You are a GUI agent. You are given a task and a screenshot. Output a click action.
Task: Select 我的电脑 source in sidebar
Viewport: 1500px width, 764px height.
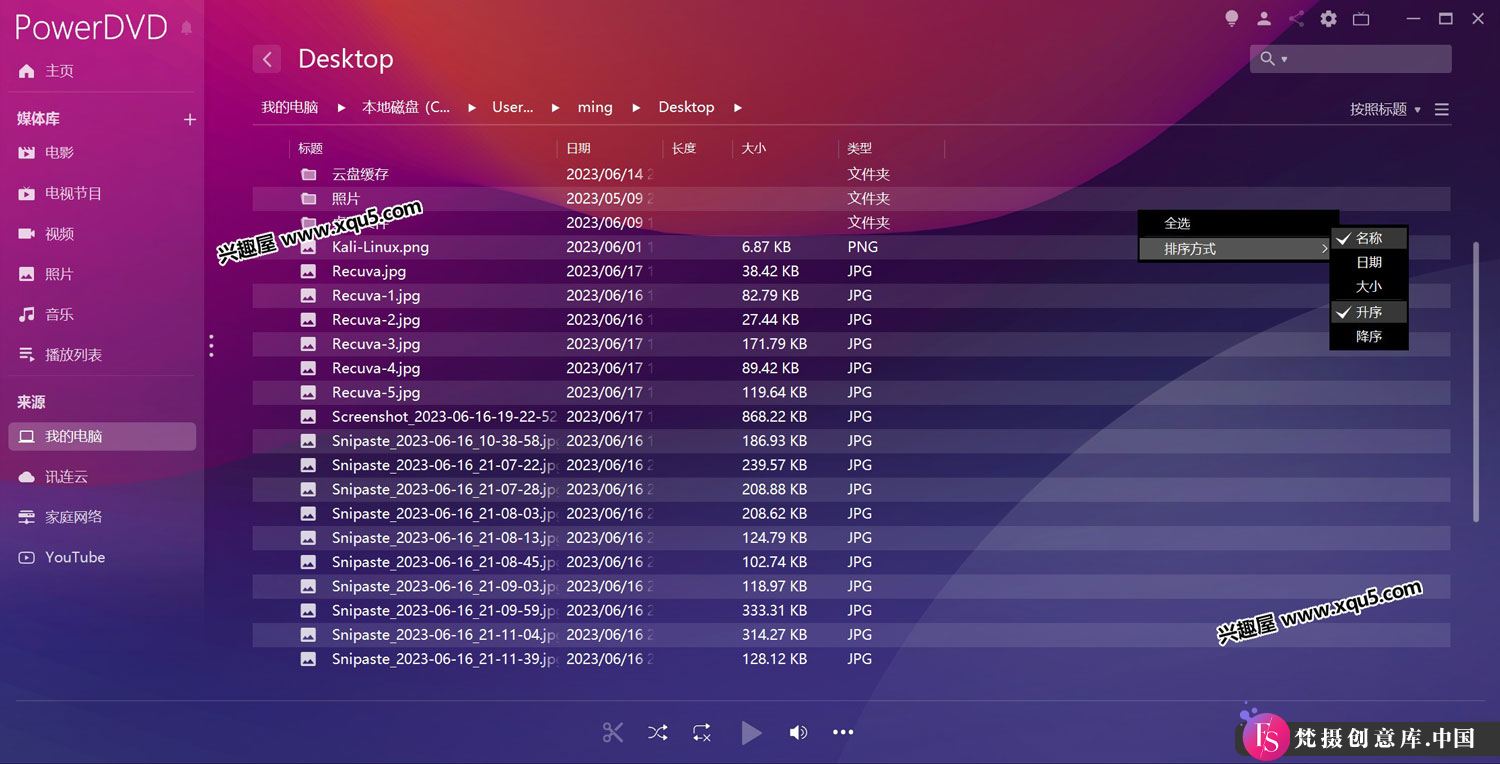pyautogui.click(x=102, y=436)
